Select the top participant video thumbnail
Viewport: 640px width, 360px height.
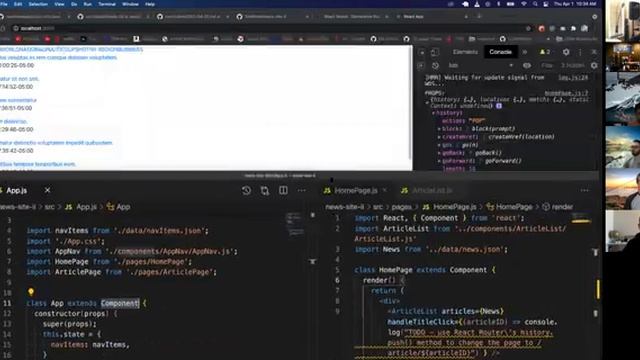click(622, 21)
